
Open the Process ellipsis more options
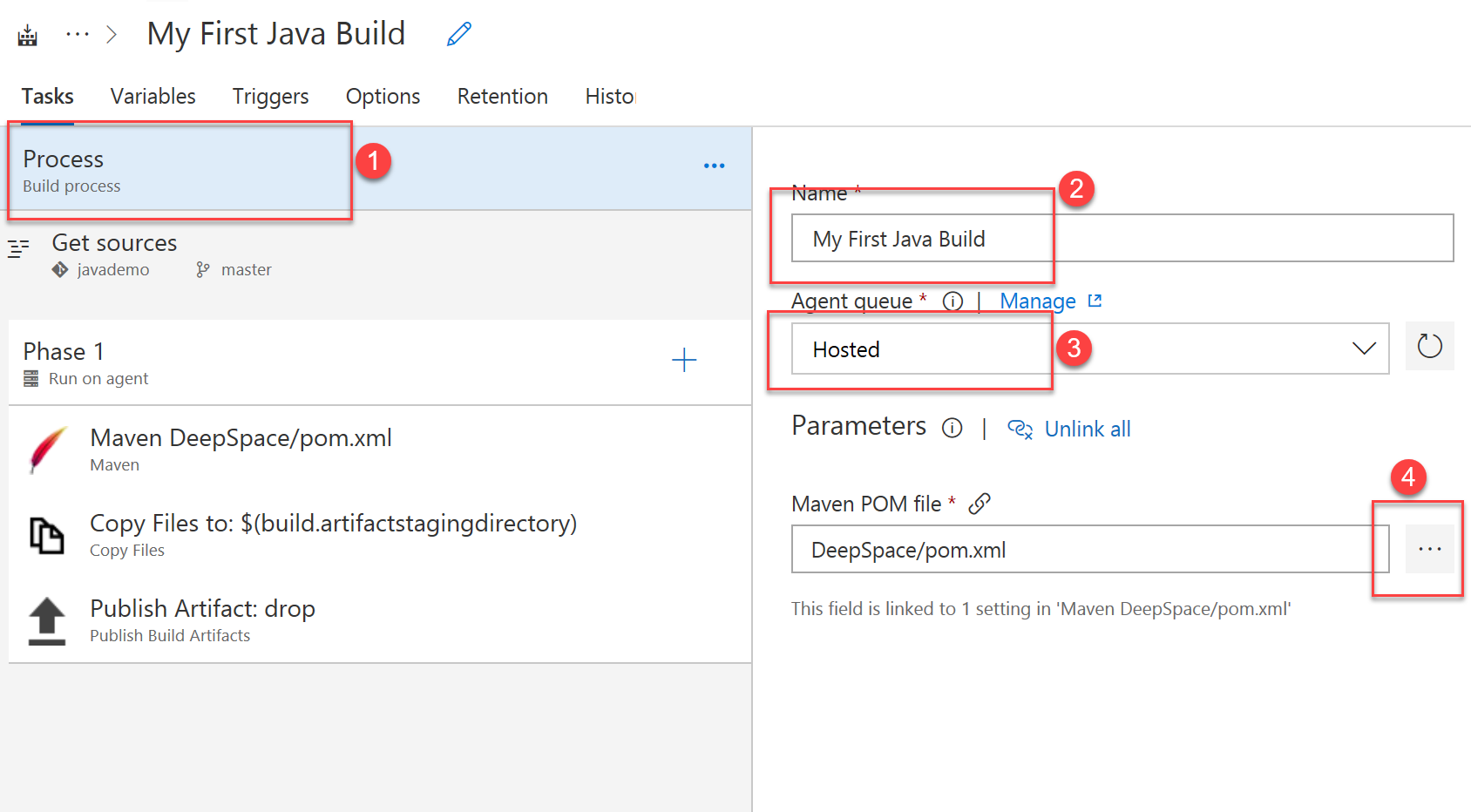pos(714,166)
